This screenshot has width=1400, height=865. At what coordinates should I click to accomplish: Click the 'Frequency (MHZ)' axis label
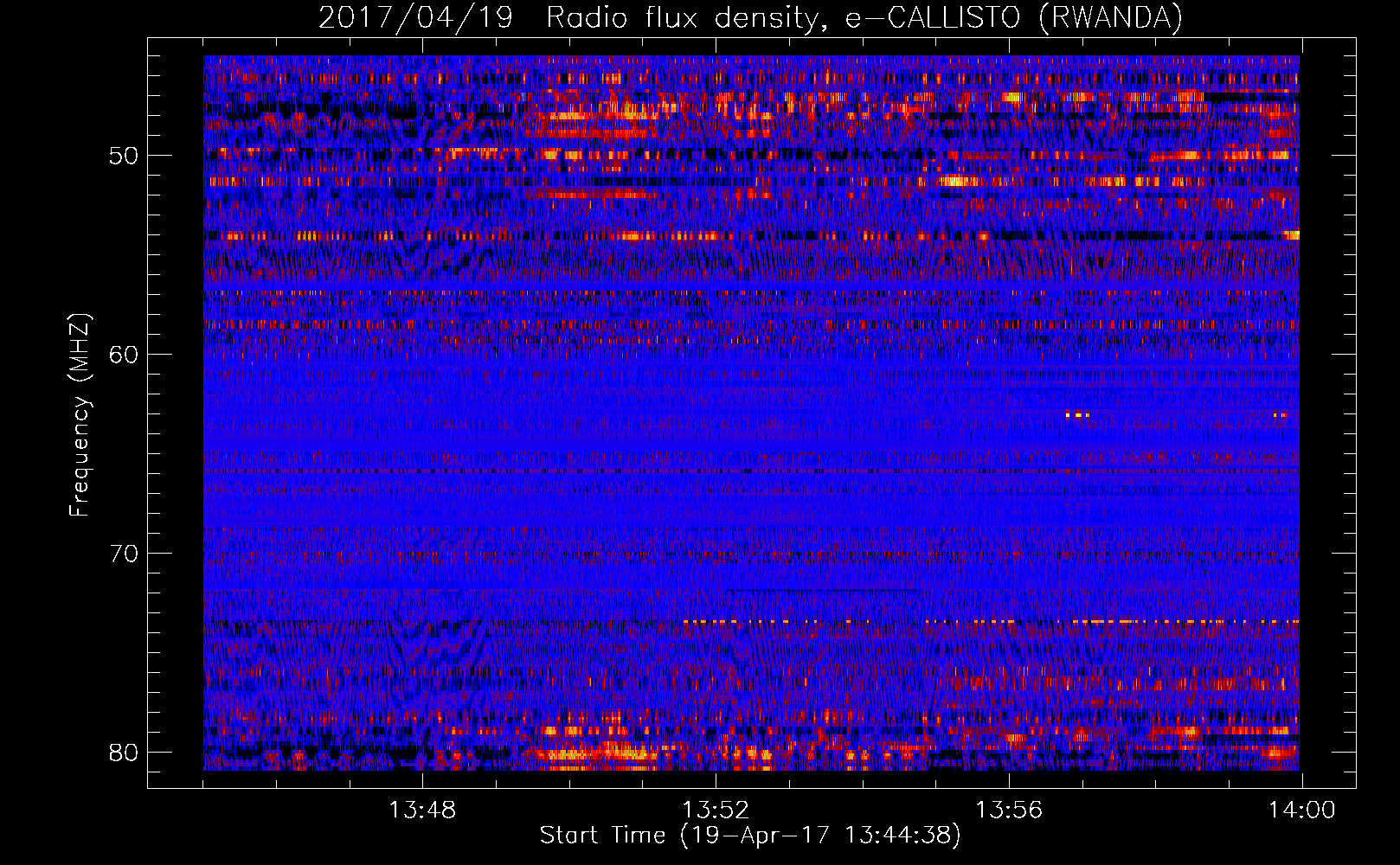[80, 415]
